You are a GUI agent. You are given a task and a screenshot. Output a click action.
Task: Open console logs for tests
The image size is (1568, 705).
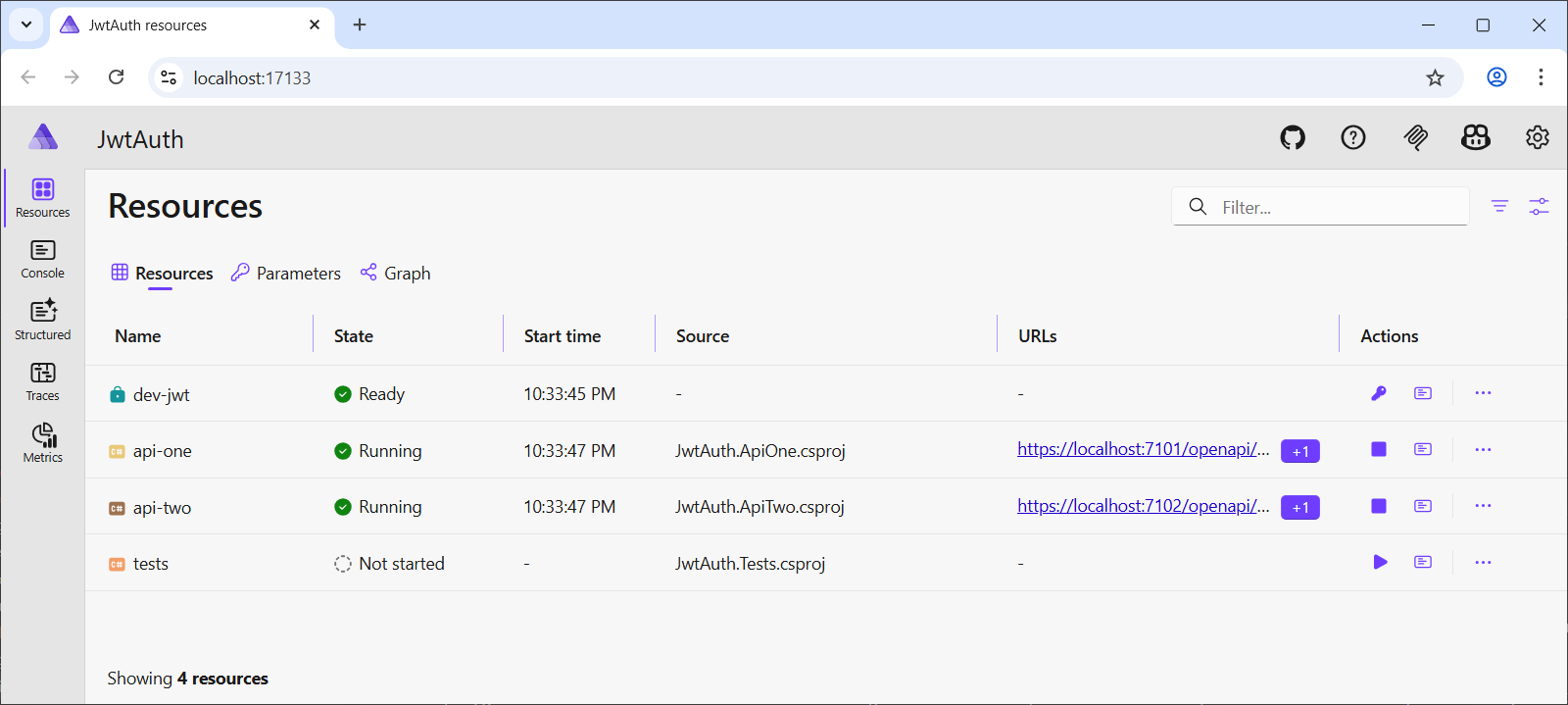(1423, 562)
